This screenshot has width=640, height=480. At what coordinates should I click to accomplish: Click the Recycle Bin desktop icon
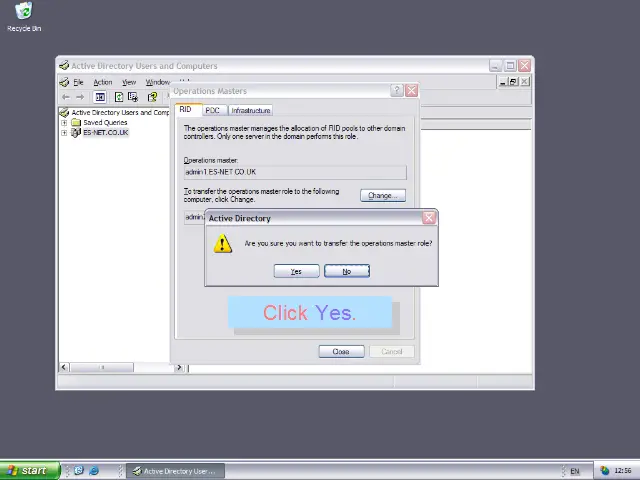point(24,17)
